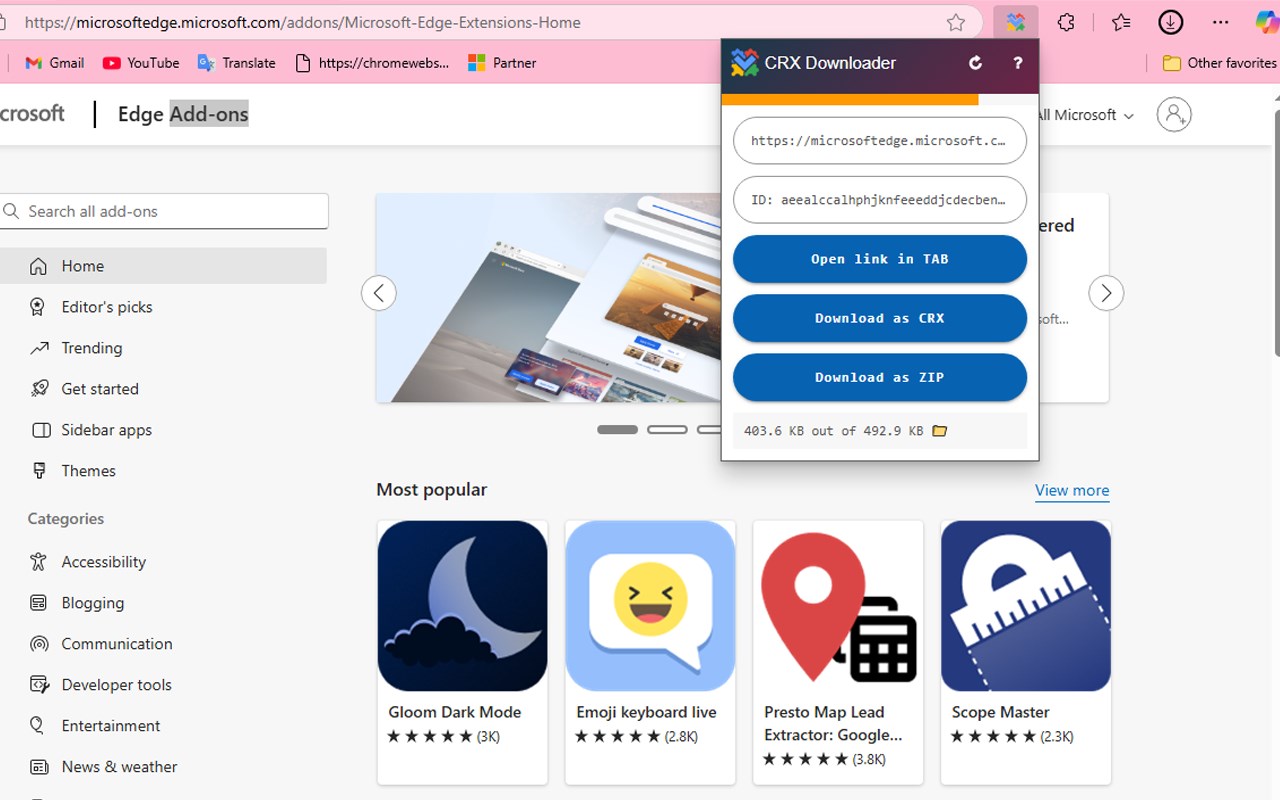The height and width of the screenshot is (800, 1280).
Task: Open the Translate bookmark
Action: point(237,62)
